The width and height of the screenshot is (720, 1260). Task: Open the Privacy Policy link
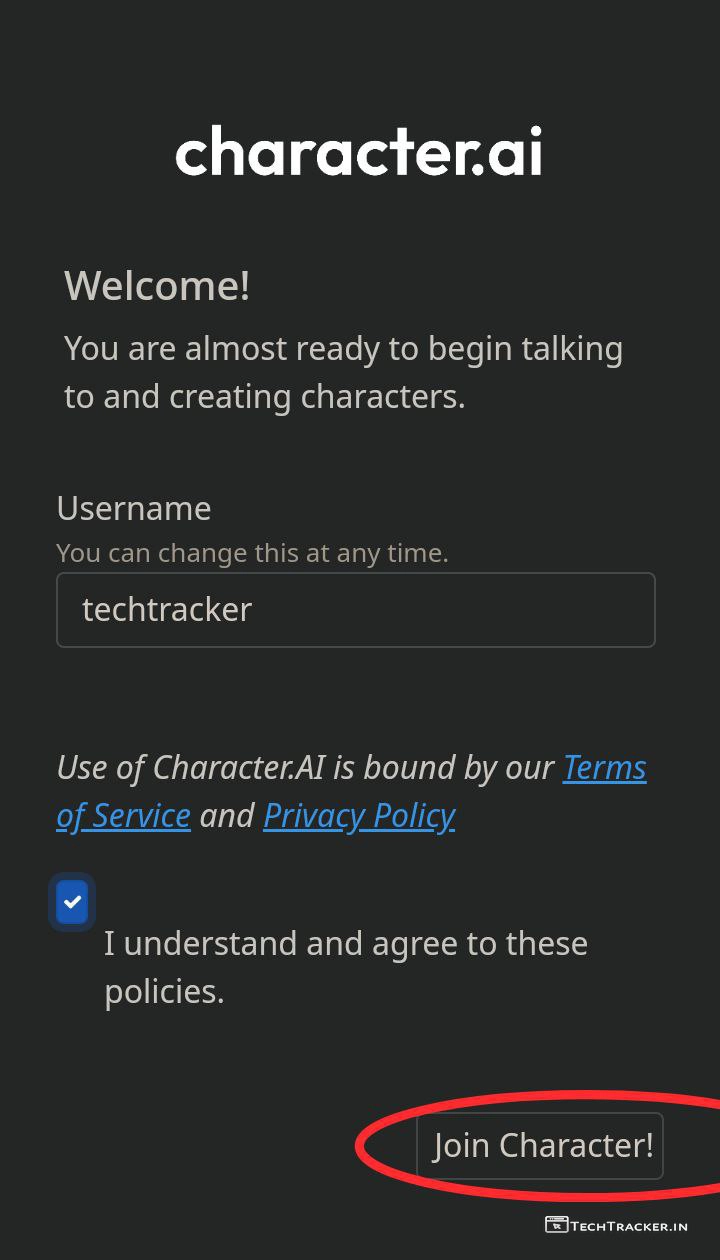click(359, 816)
